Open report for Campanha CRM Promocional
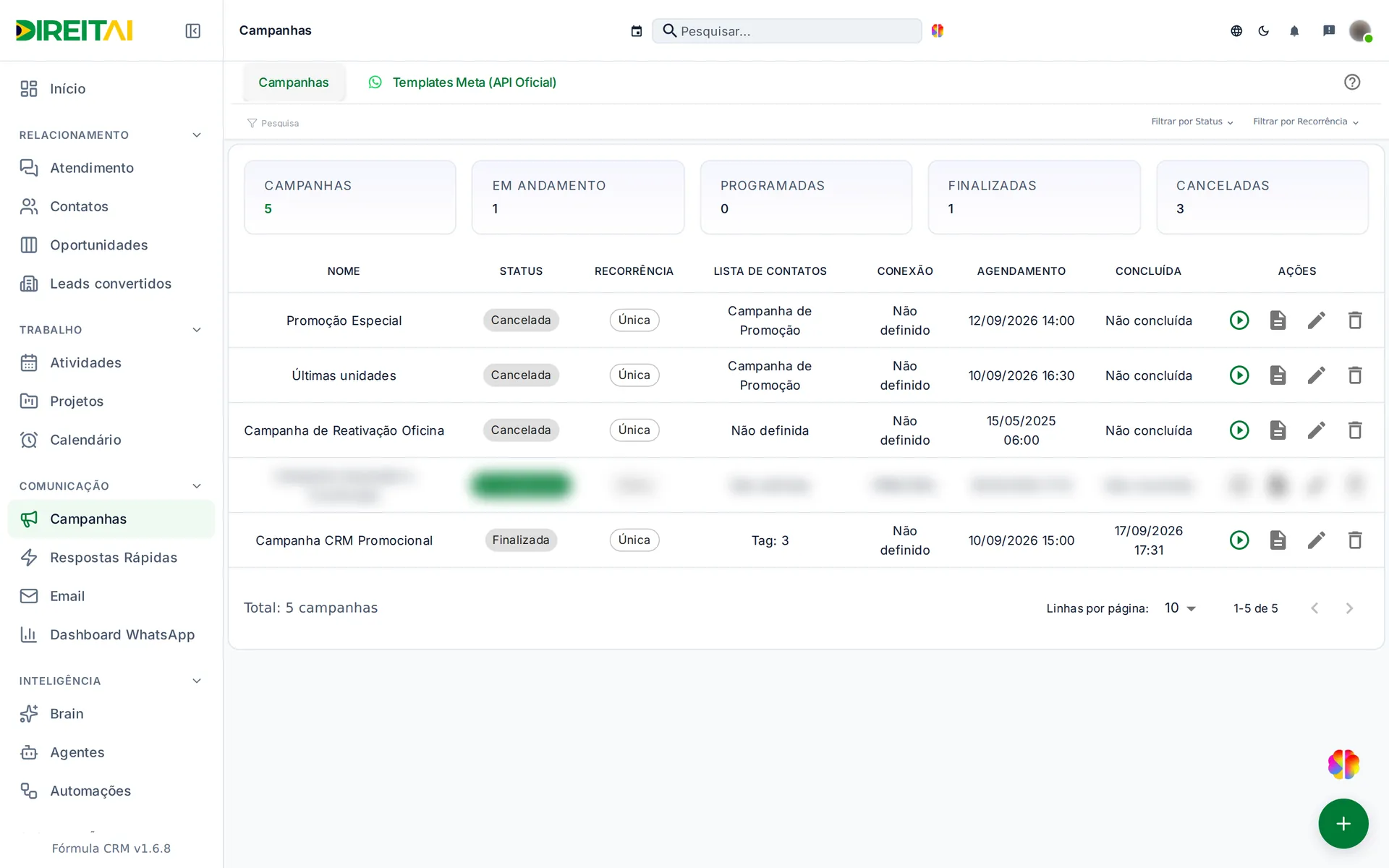Screen dimensions: 1389x868 [1278, 540]
